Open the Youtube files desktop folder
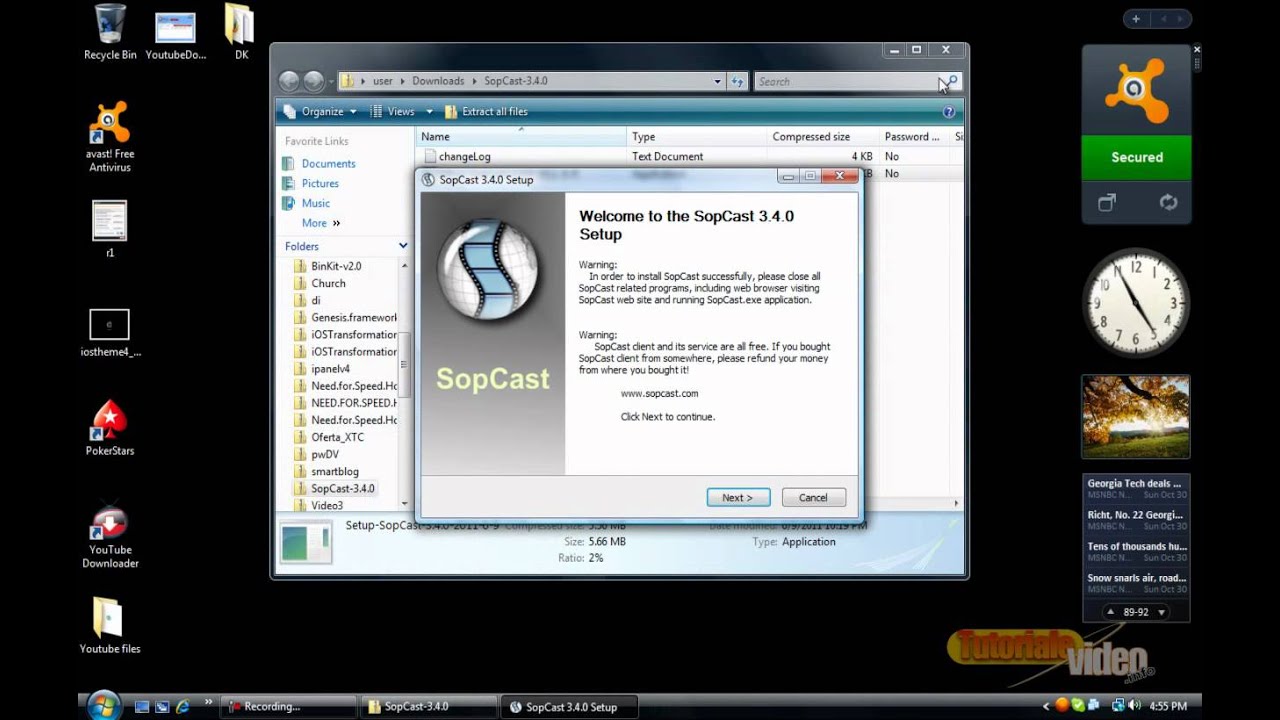This screenshot has width=1280, height=720. pyautogui.click(x=110, y=625)
